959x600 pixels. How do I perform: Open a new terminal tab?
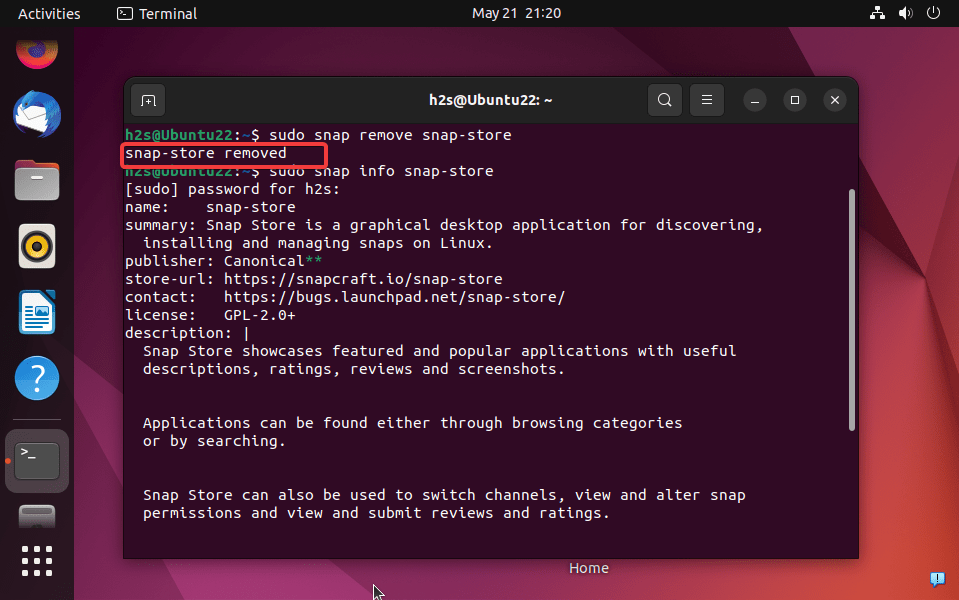tap(148, 100)
